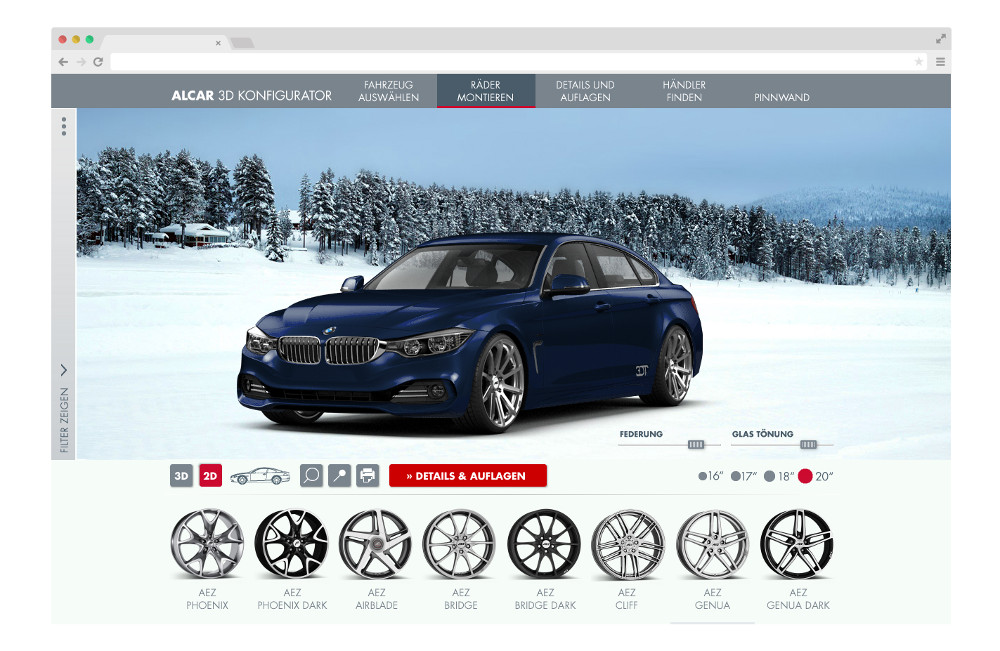The height and width of the screenshot is (651, 1000).
Task: Click the wheel list horizontal scrollbar
Action: point(712,622)
